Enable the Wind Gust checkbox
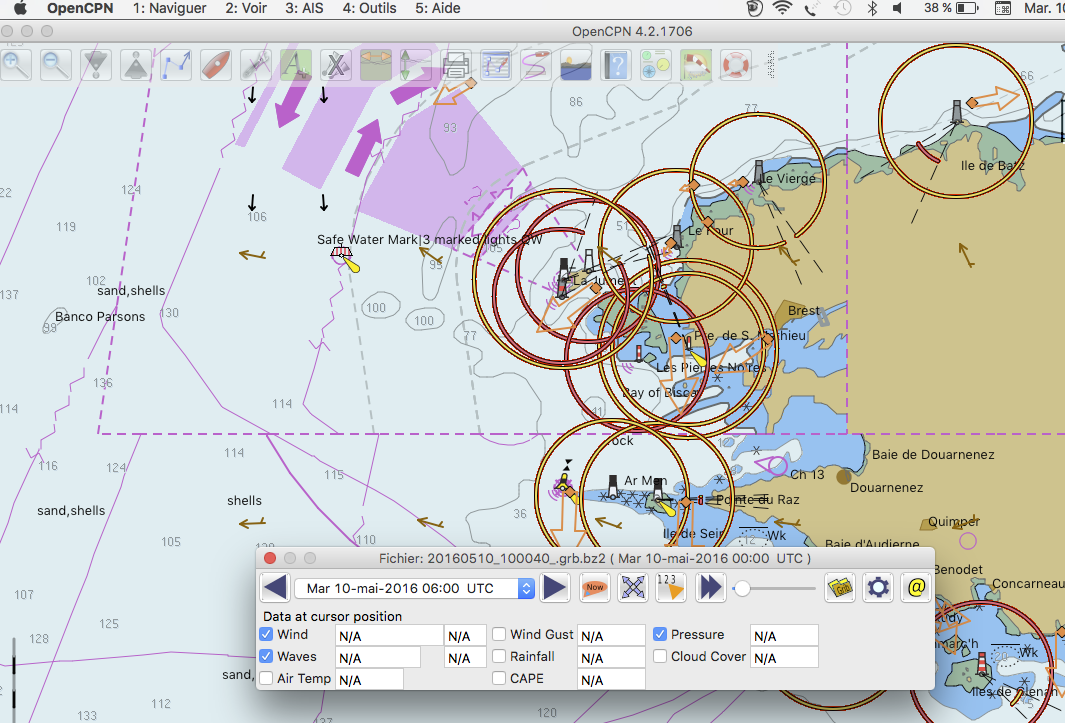The width and height of the screenshot is (1065, 723). [499, 634]
